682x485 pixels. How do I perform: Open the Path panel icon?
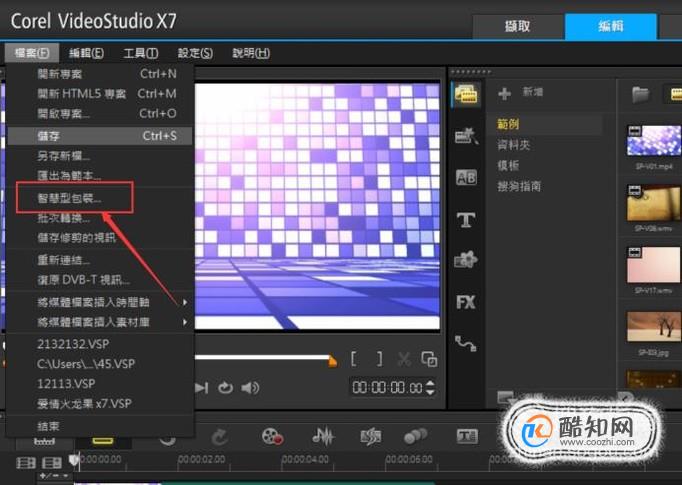[x=466, y=343]
